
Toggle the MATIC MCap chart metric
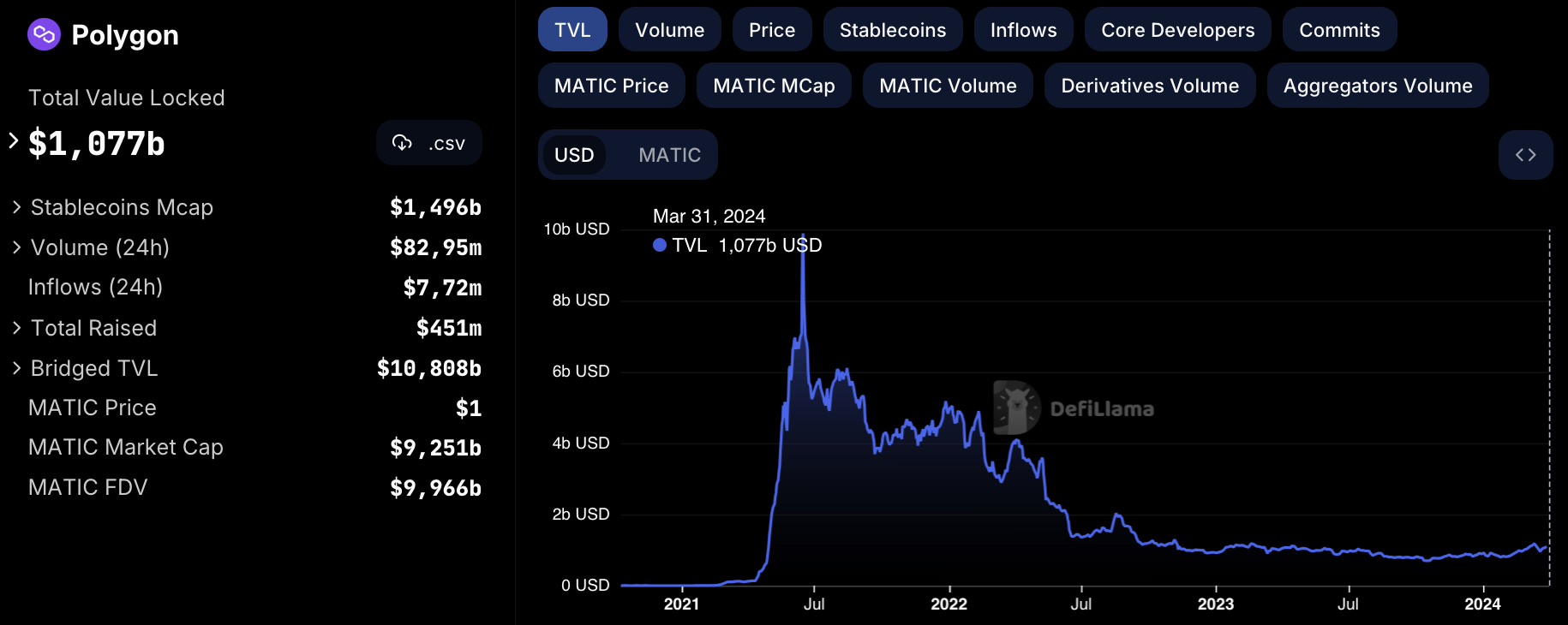[x=774, y=86]
